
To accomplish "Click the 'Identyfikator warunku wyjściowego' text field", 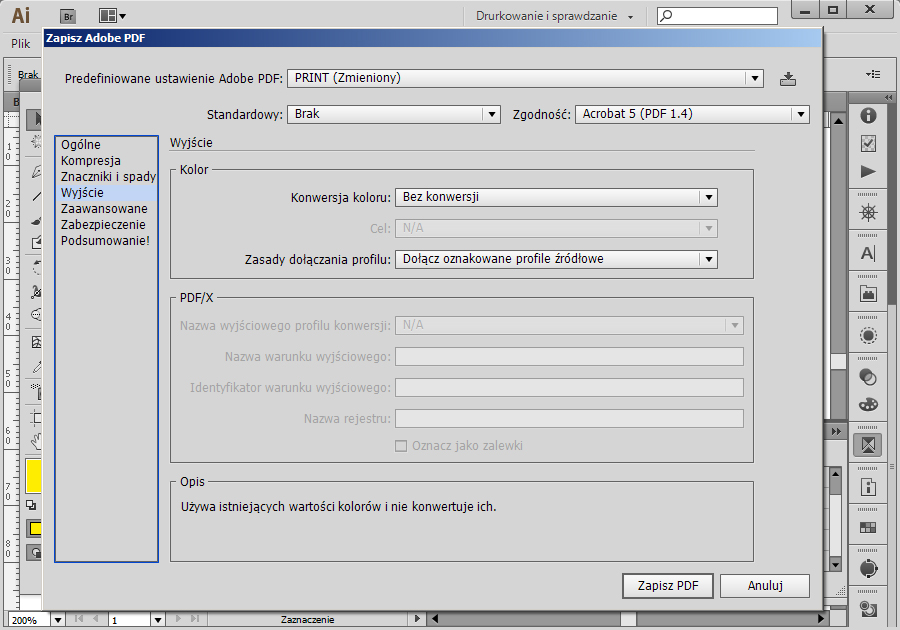I will [x=569, y=388].
